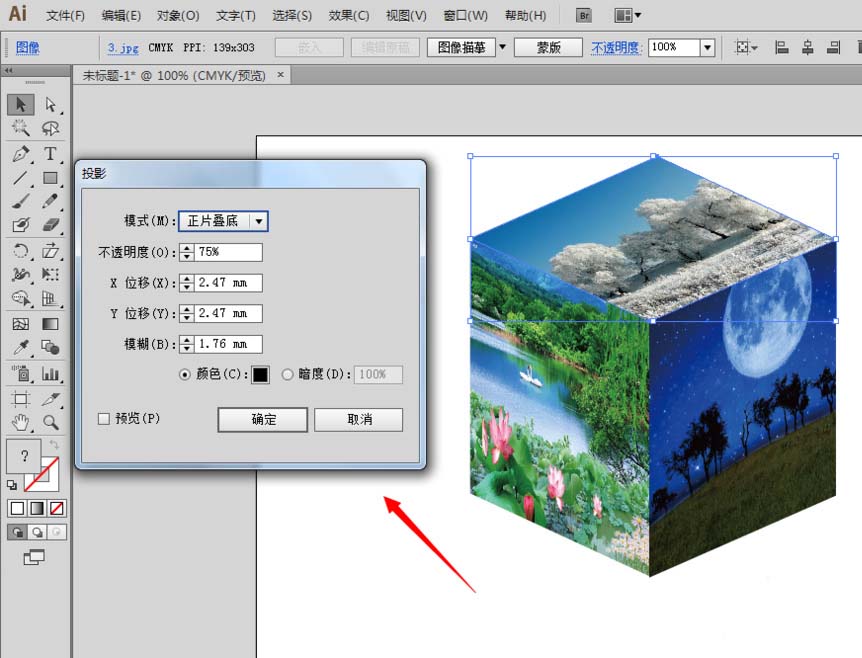
Task: Select the Hand tool
Action: pos(21,422)
